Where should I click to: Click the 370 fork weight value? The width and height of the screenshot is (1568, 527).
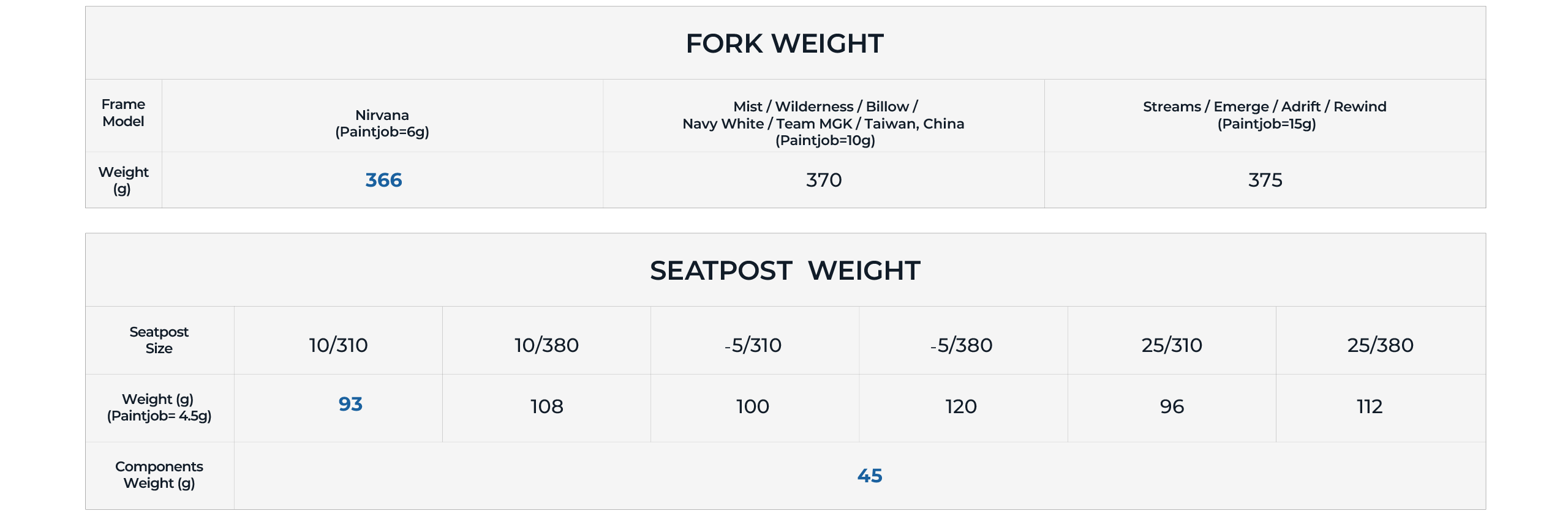(x=824, y=180)
